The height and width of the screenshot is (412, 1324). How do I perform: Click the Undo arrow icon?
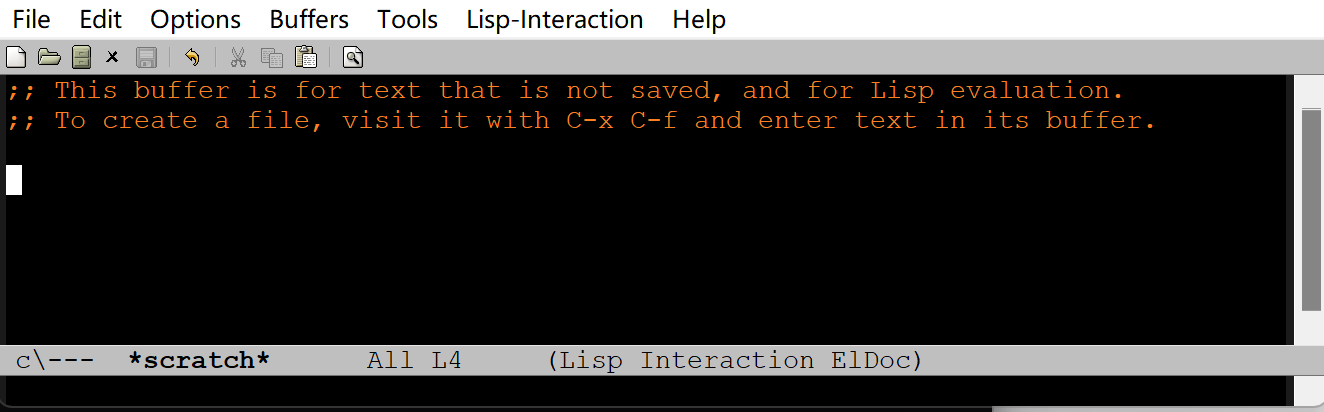point(192,57)
